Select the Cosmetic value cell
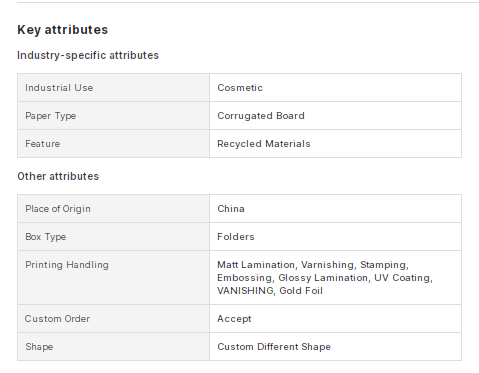The image size is (479, 373). click(x=335, y=88)
